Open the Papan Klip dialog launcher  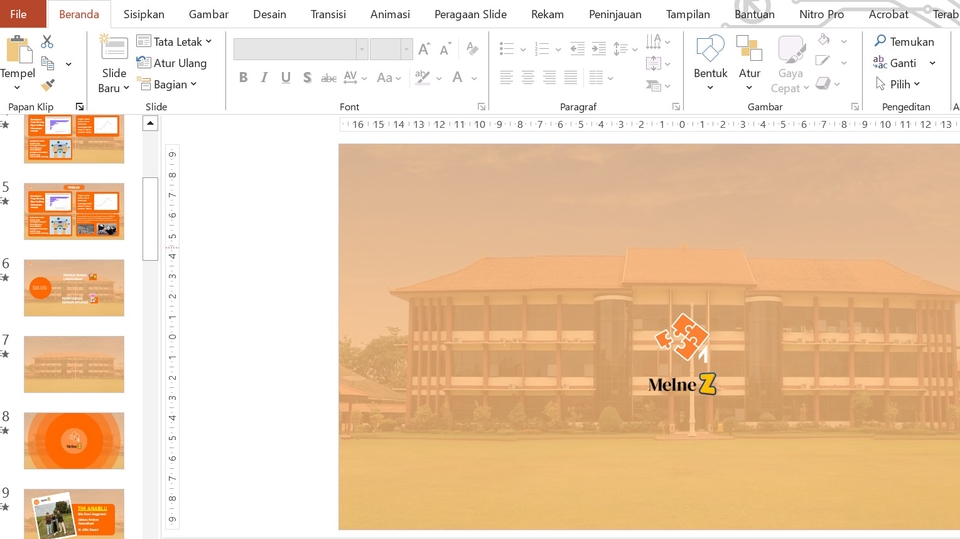point(80,107)
